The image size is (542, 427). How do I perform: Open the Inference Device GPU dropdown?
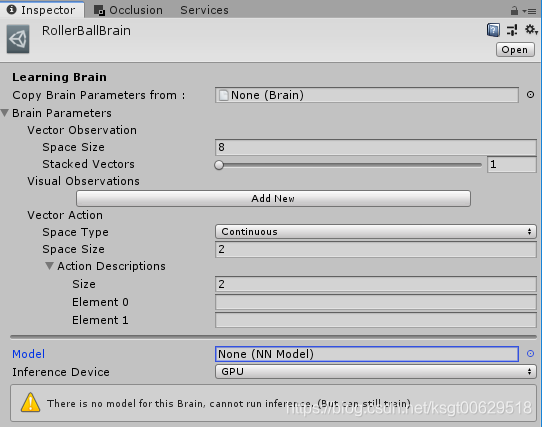click(x=376, y=372)
